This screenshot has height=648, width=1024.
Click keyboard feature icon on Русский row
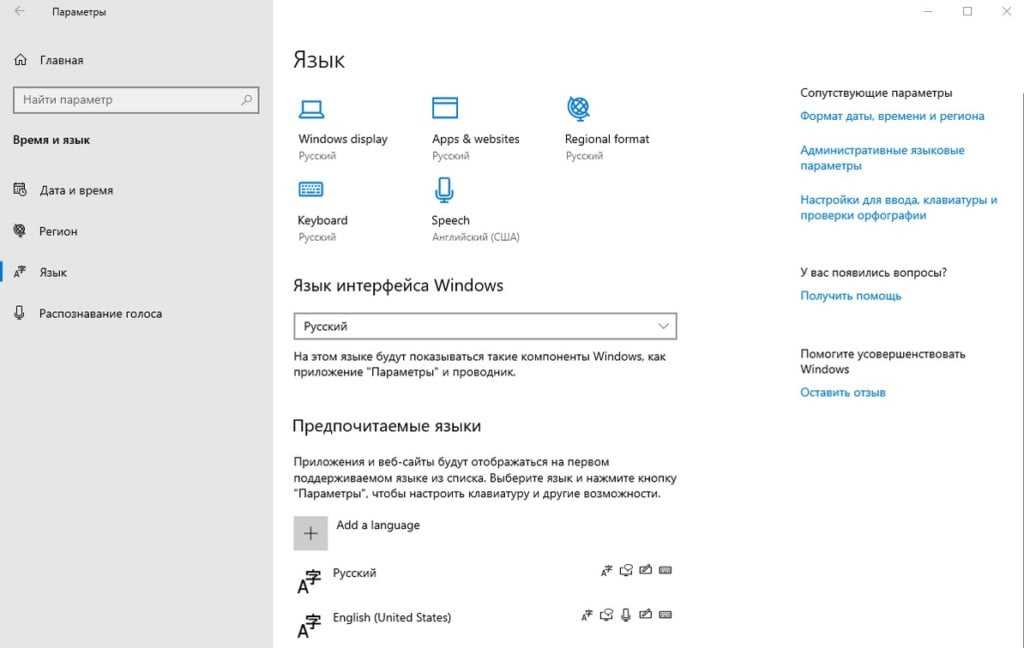pos(665,570)
